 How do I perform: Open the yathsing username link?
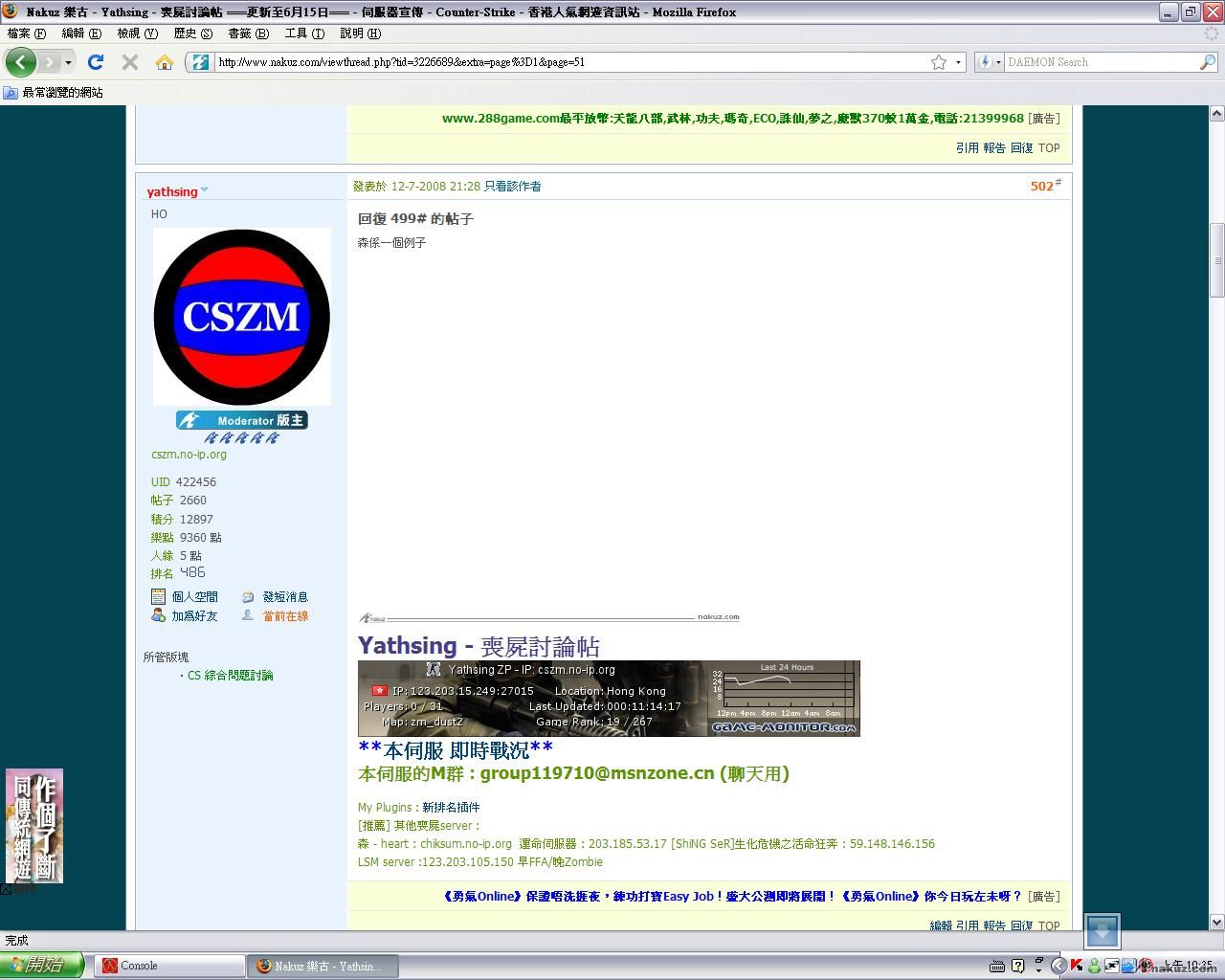coord(172,191)
